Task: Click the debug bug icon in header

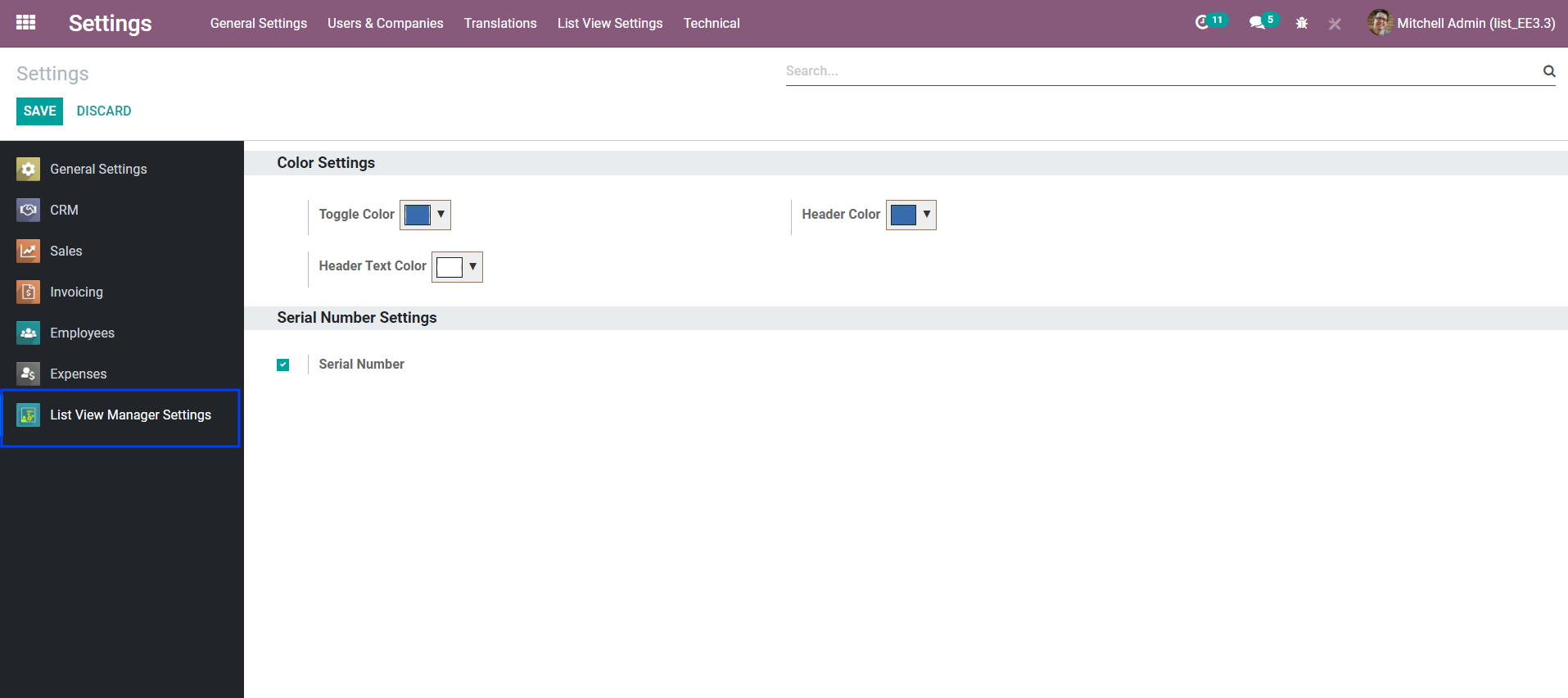Action: click(1302, 24)
